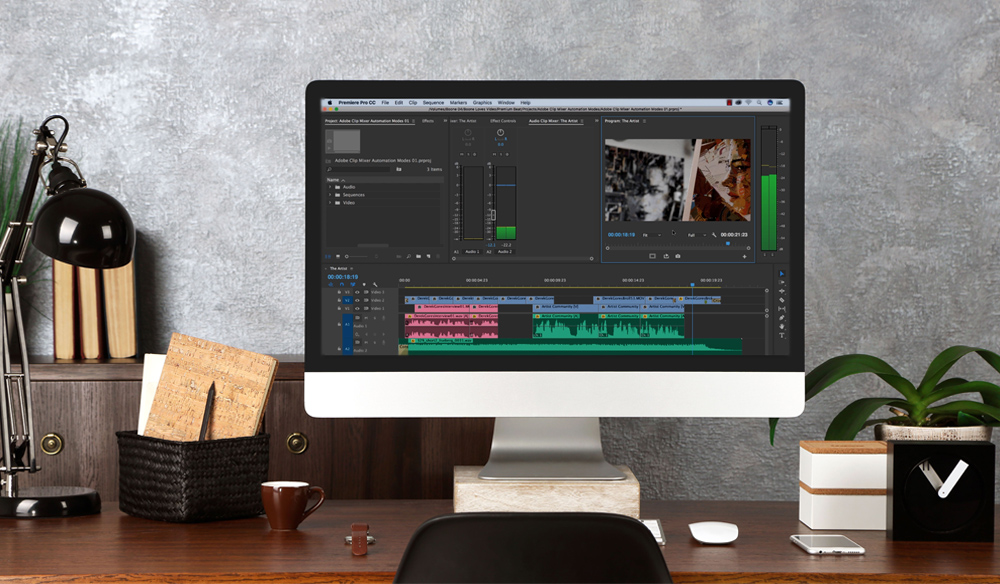Expand the Video bin in the Project panel

(329, 202)
